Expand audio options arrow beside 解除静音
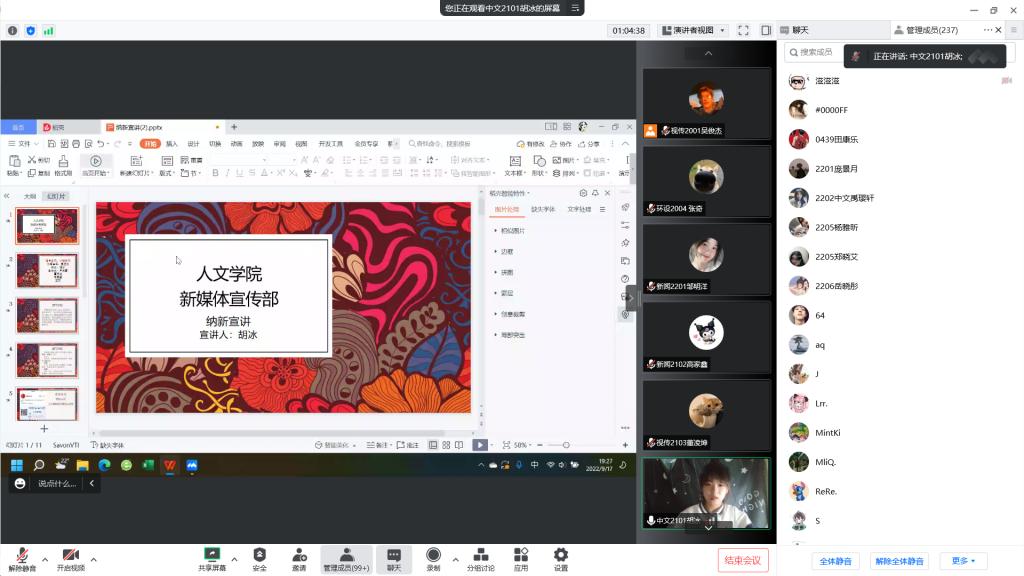 45,559
